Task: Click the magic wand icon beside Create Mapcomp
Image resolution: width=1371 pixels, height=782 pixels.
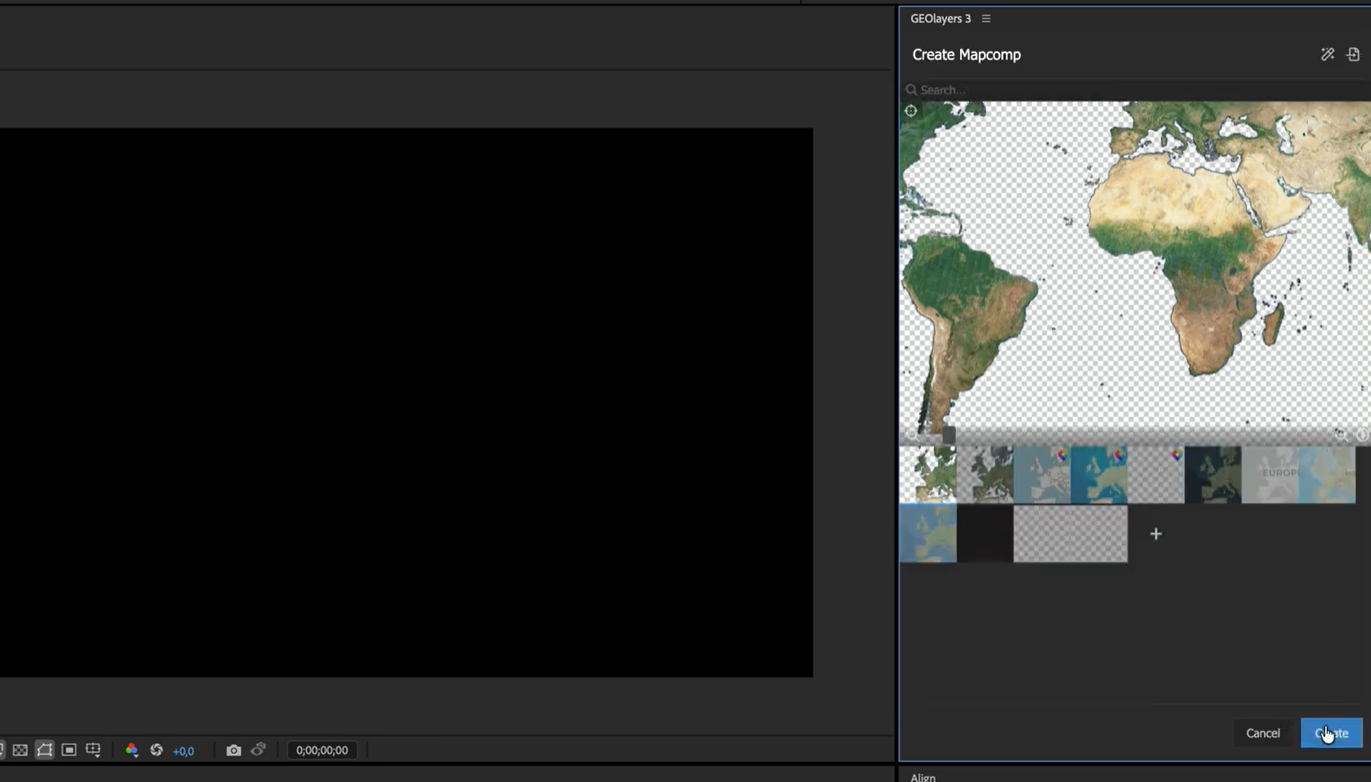Action: 1327,54
